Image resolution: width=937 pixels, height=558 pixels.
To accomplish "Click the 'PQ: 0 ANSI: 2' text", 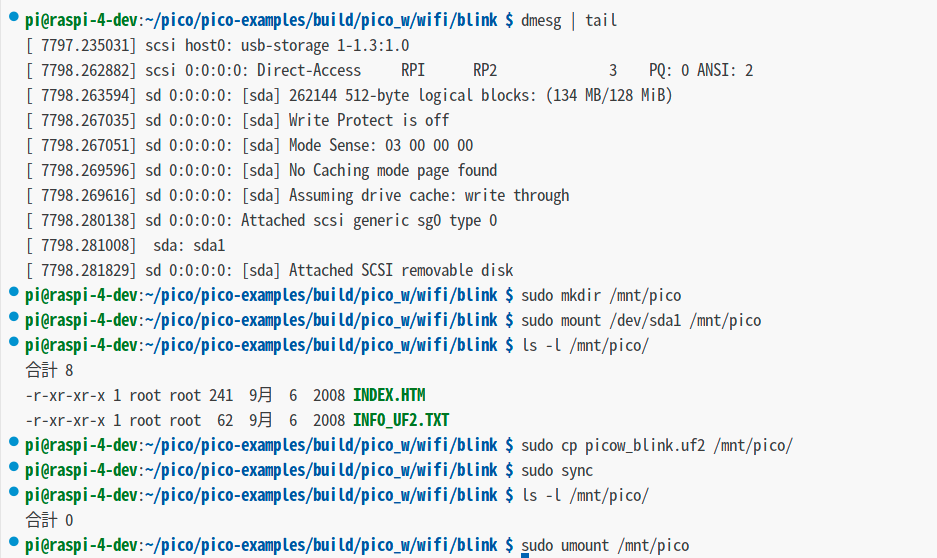I will tap(701, 71).
